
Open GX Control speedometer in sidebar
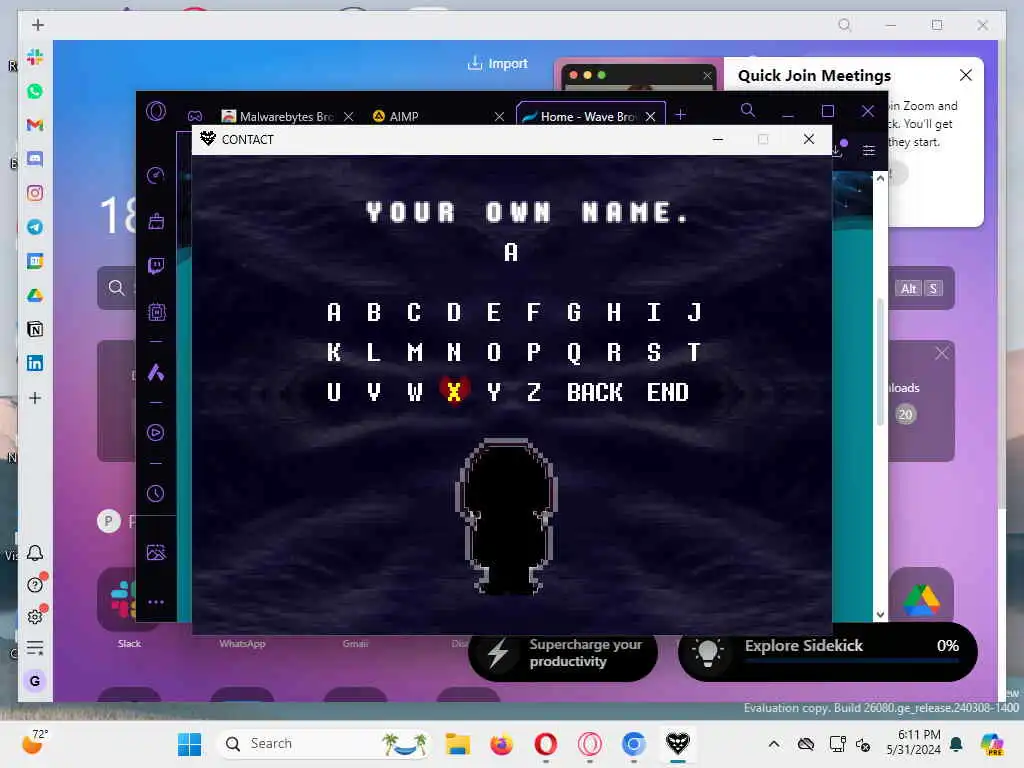155,175
